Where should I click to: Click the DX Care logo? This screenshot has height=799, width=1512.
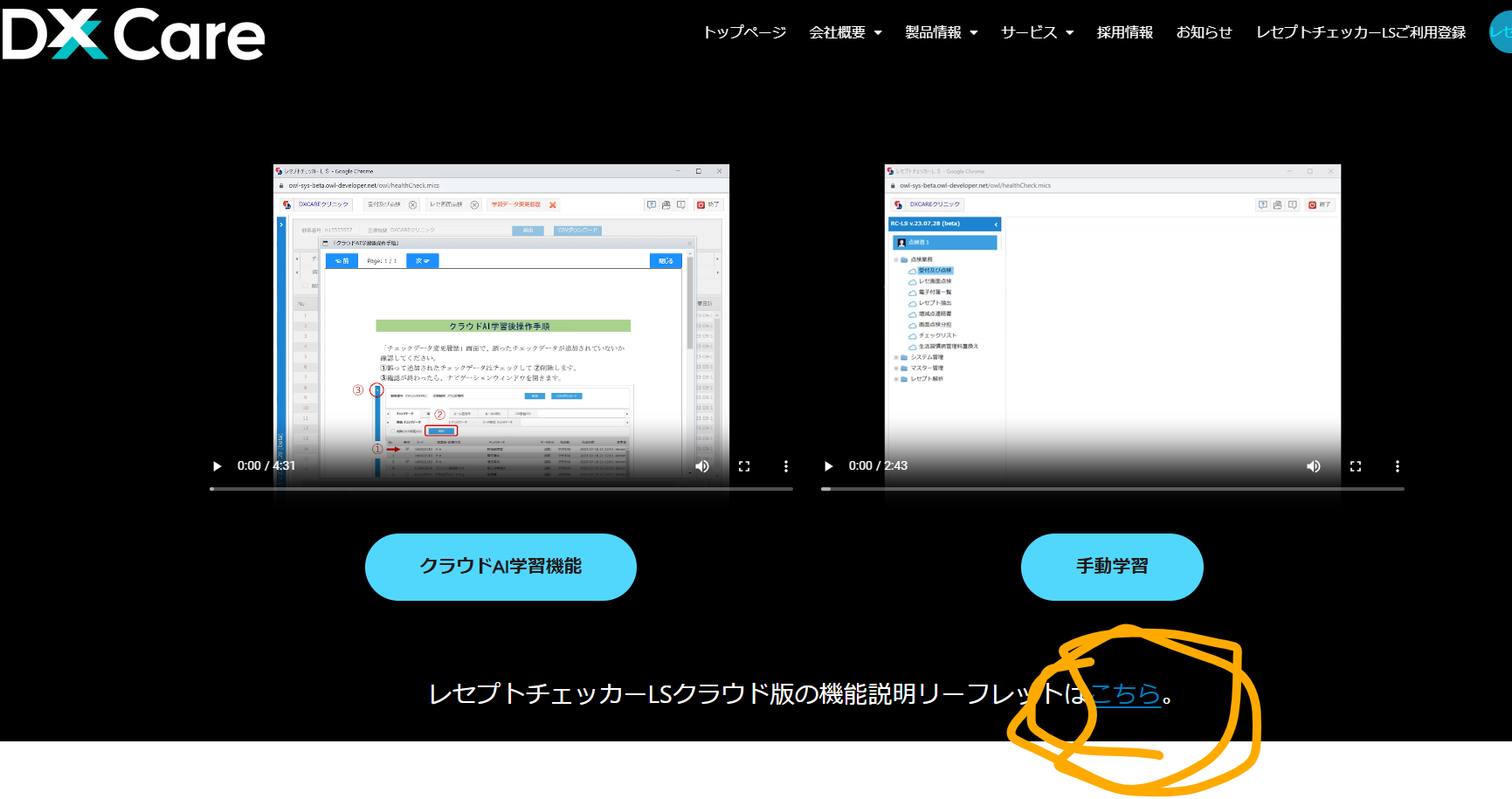(133, 34)
